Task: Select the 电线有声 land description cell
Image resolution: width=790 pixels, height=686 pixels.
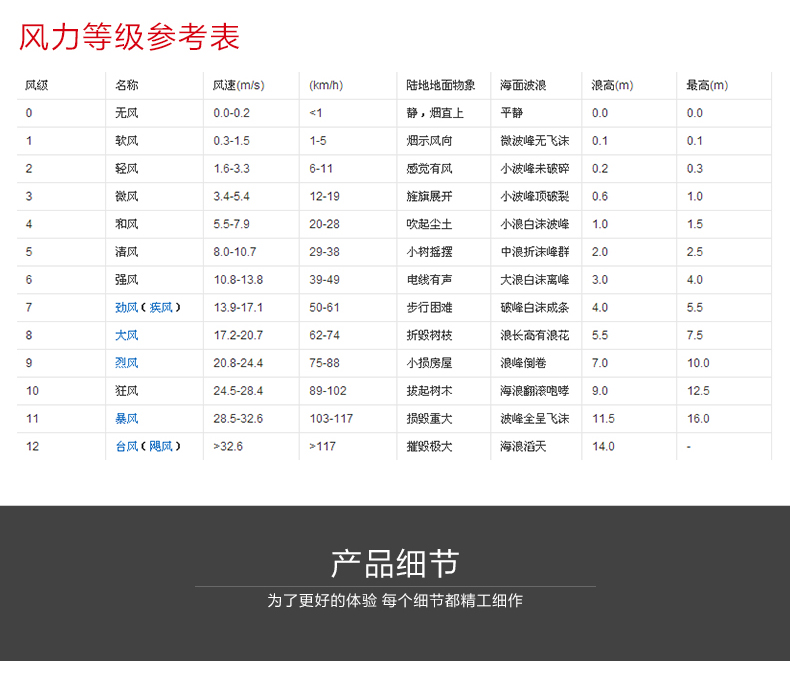Action: pyautogui.click(x=429, y=280)
